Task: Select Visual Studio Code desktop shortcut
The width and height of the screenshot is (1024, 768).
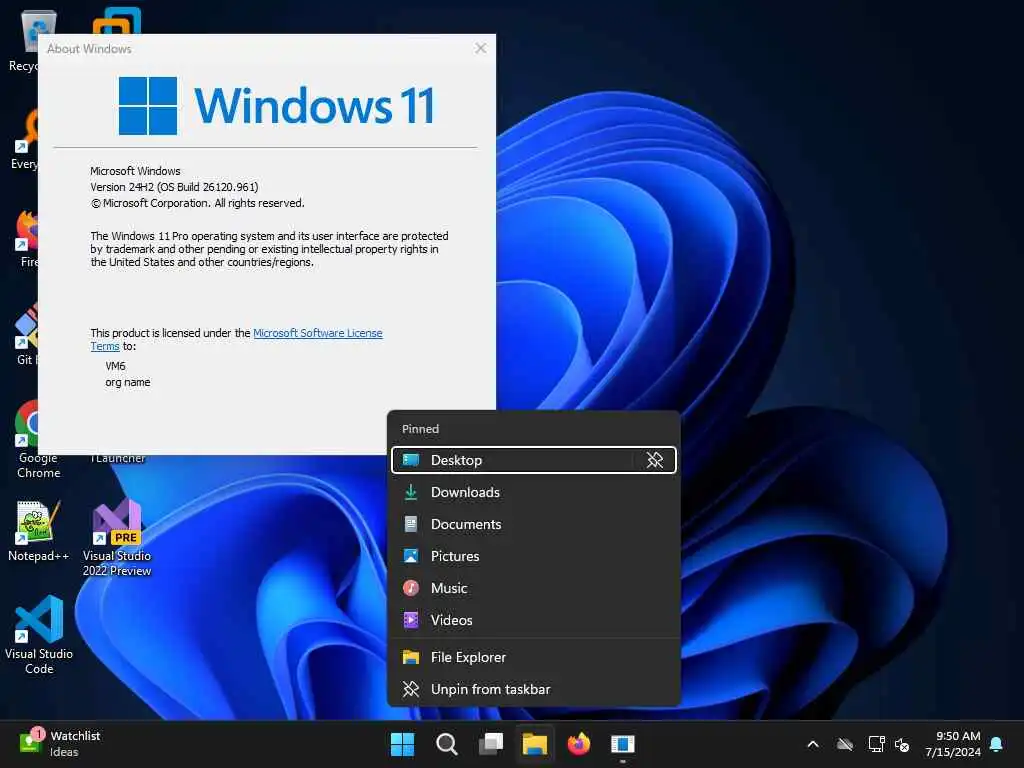Action: 39,635
